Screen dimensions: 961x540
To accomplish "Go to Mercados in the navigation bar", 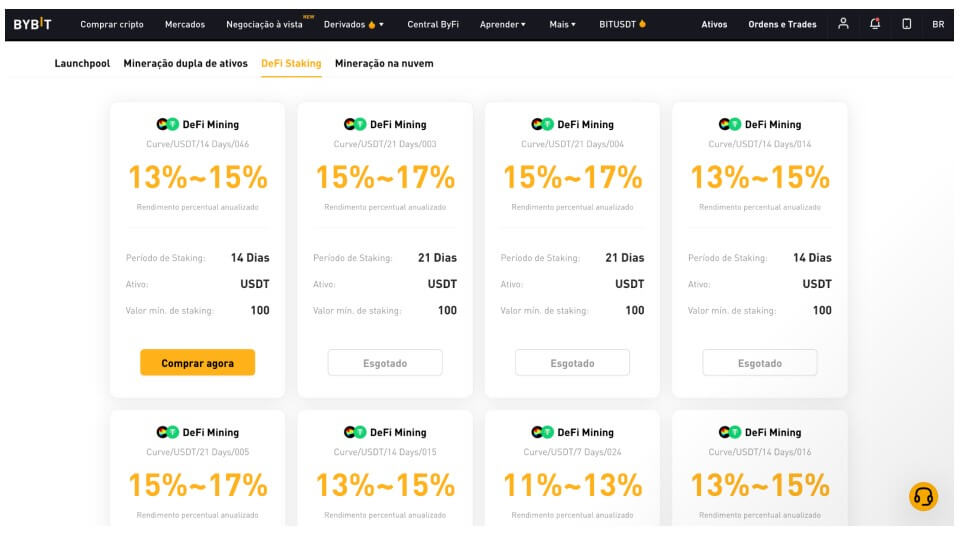I will [184, 25].
